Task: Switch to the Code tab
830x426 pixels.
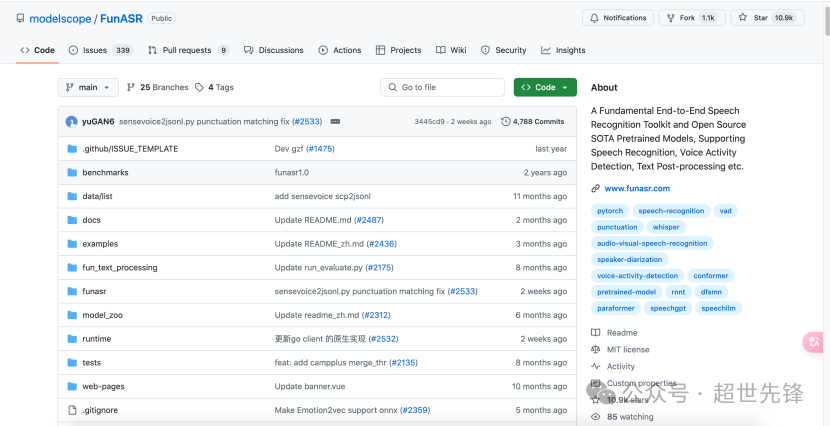Action: tap(38, 50)
